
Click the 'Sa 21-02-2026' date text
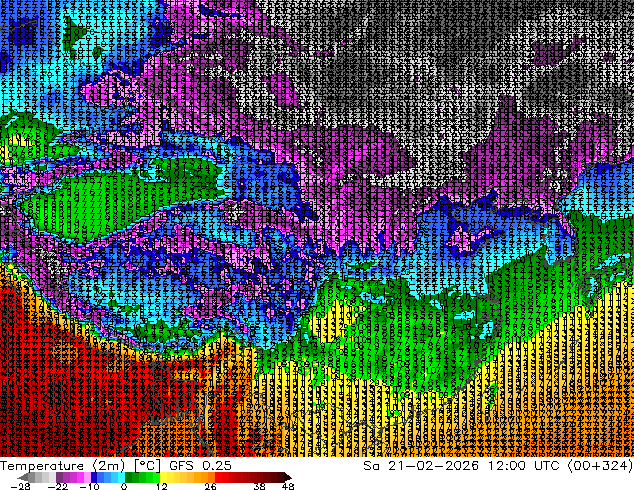(421, 466)
